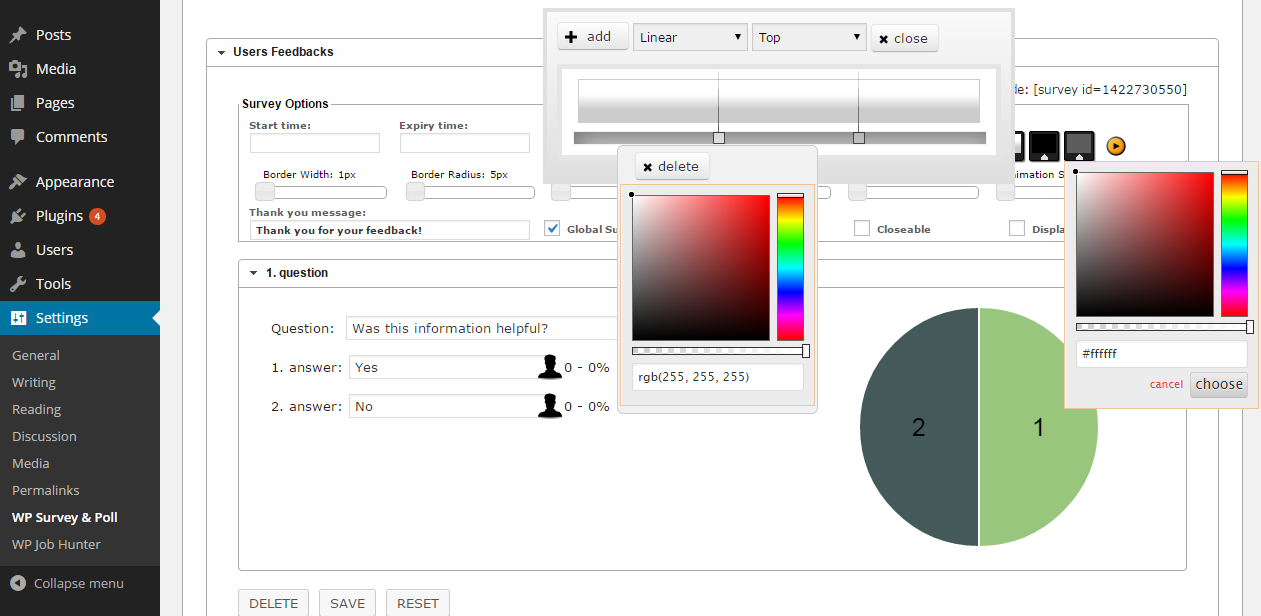Click the opacity slider in gradient picker
The image size is (1261, 616).
(x=720, y=351)
